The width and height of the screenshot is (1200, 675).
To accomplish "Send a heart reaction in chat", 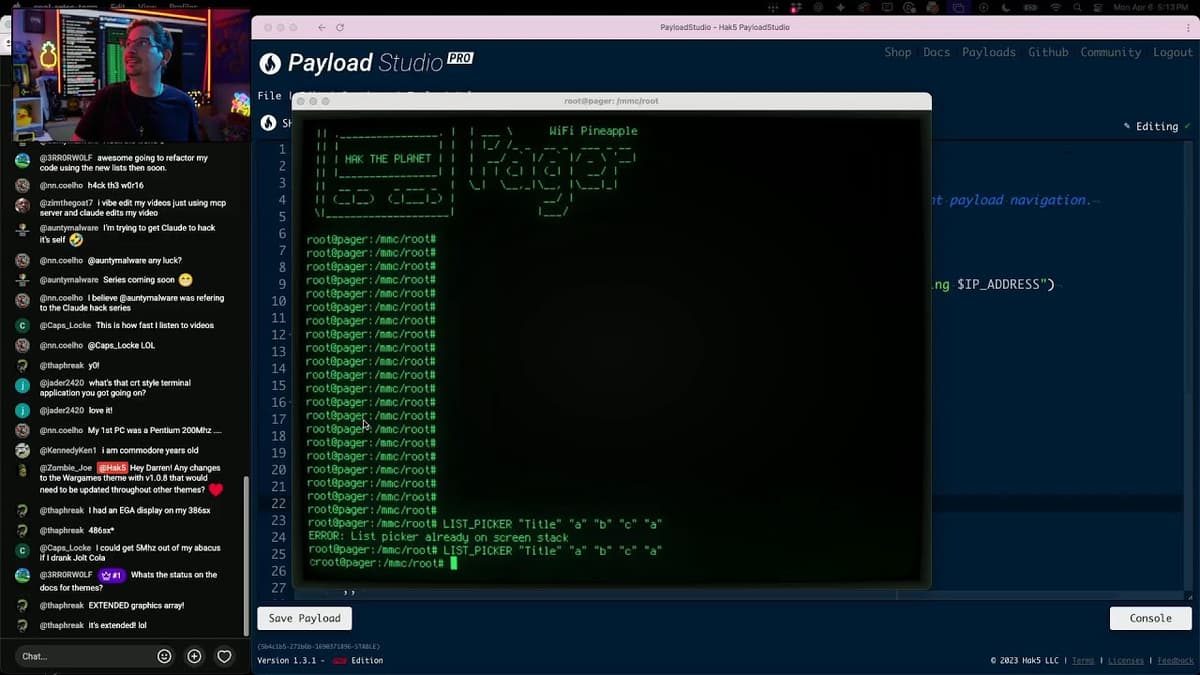I will (225, 656).
